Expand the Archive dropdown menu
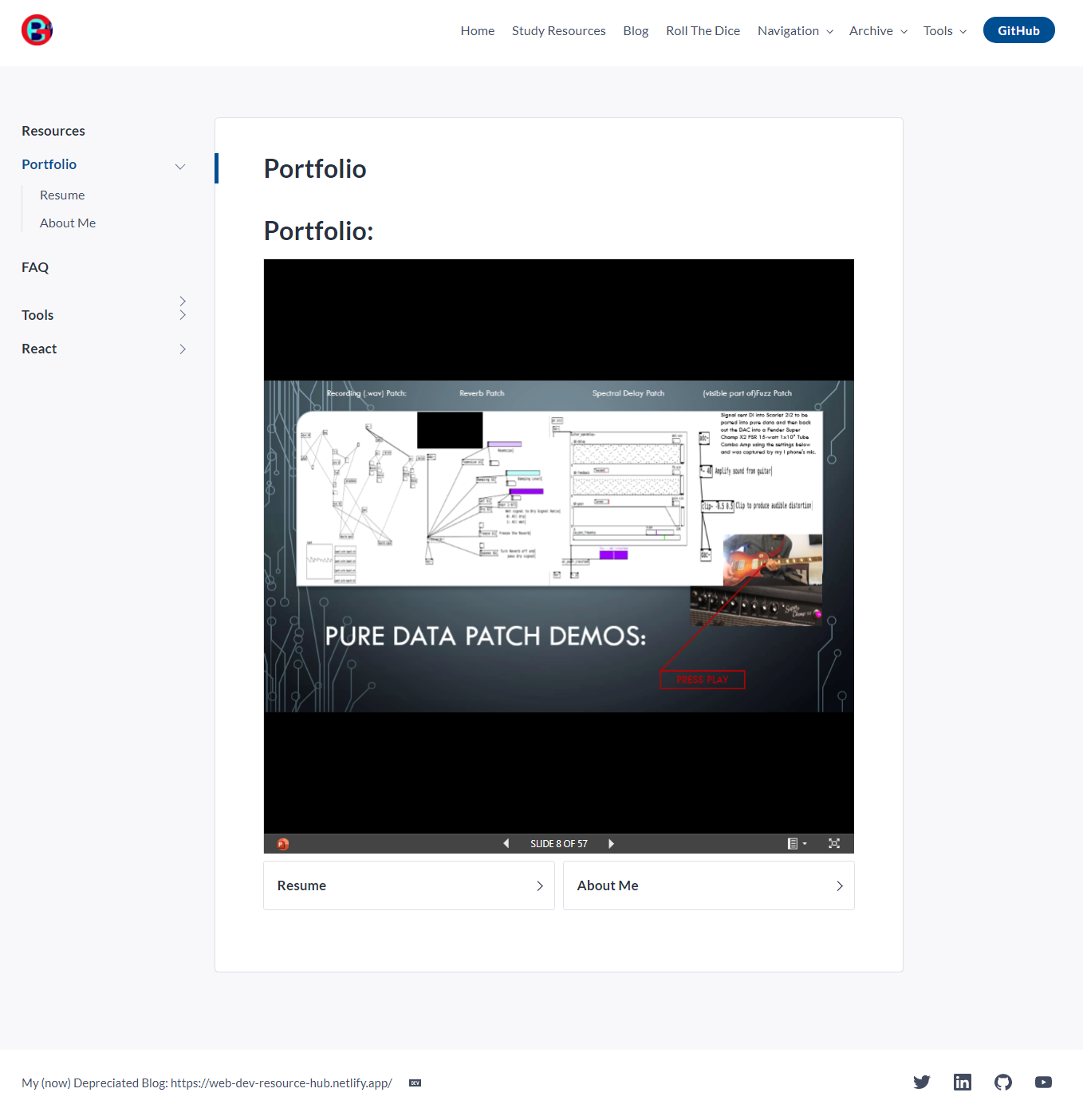1083x1120 pixels. tap(878, 30)
